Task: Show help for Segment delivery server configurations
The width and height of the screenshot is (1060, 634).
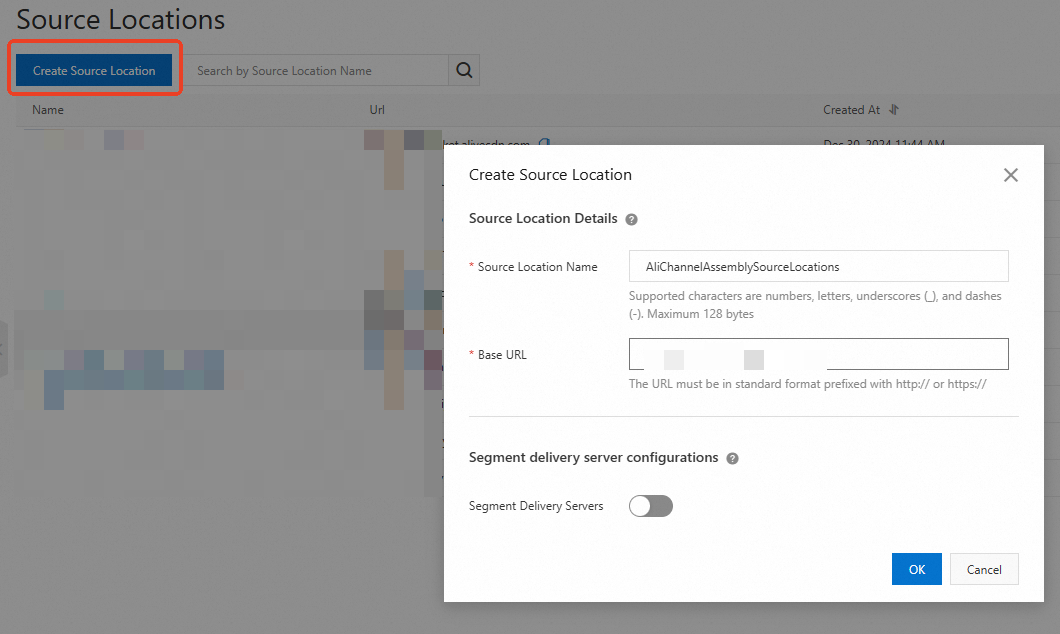Action: coord(733,458)
